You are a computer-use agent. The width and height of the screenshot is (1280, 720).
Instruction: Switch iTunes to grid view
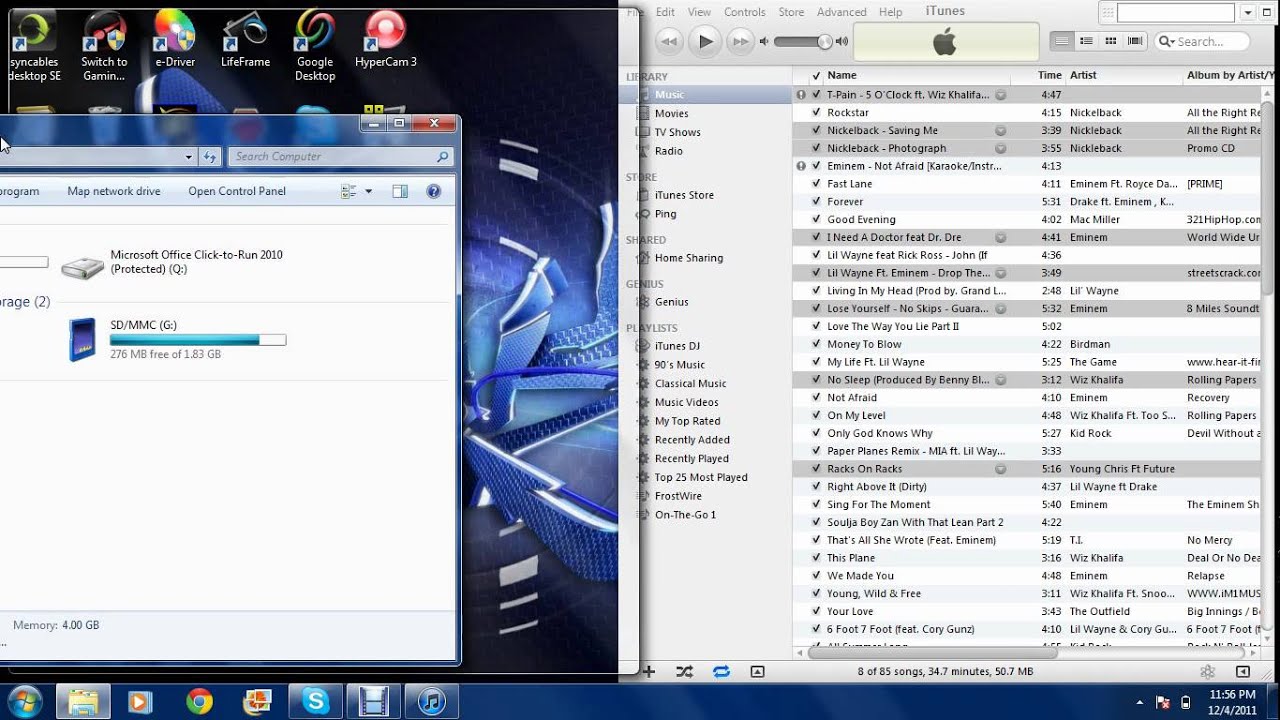1110,41
